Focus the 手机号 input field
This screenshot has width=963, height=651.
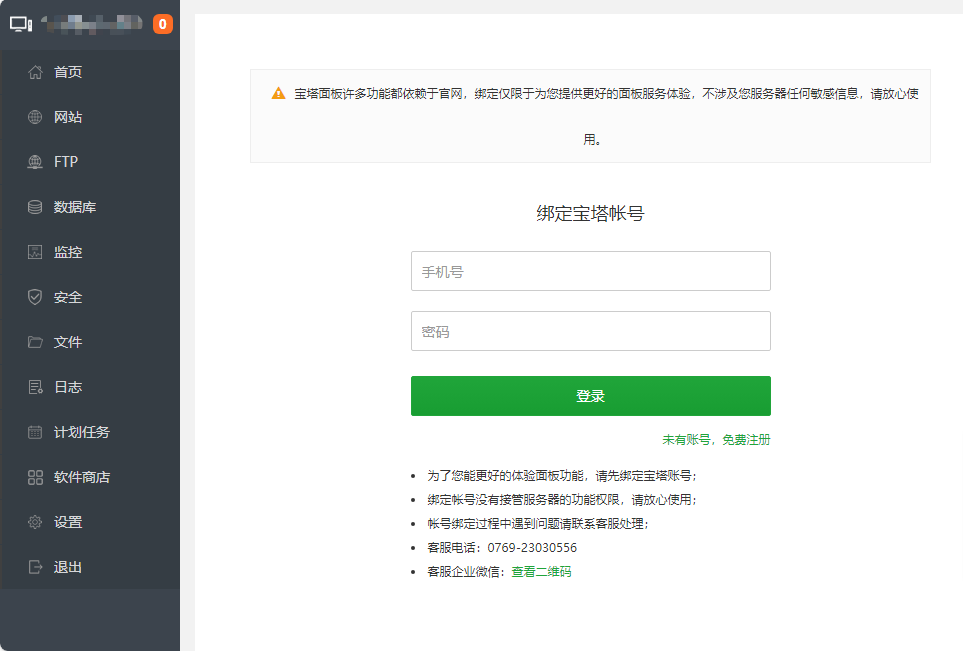591,271
